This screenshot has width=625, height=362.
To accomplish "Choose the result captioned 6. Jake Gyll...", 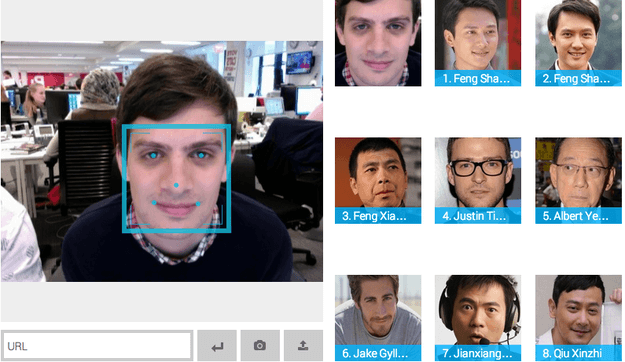I will point(378,318).
